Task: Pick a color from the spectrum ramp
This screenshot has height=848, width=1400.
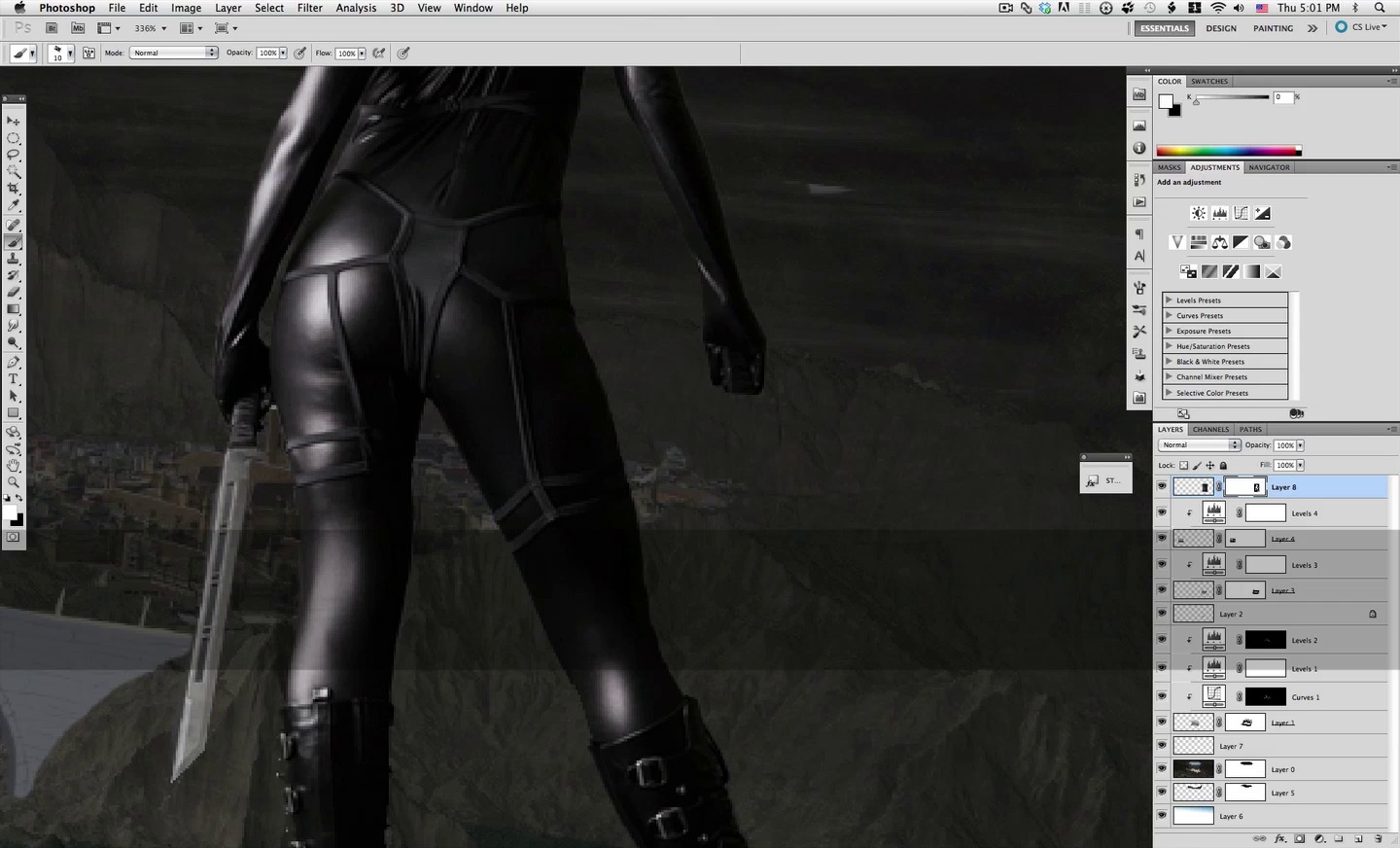Action: tap(1229, 151)
